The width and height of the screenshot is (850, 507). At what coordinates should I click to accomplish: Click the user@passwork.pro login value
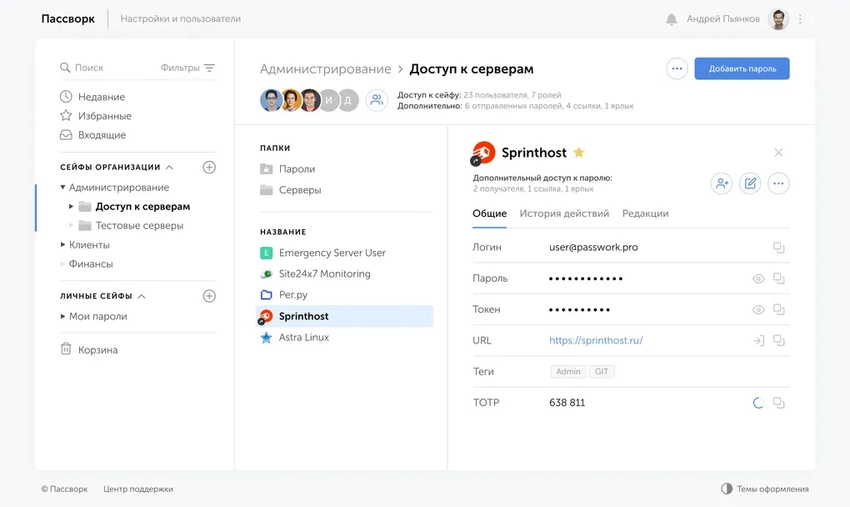(x=594, y=247)
